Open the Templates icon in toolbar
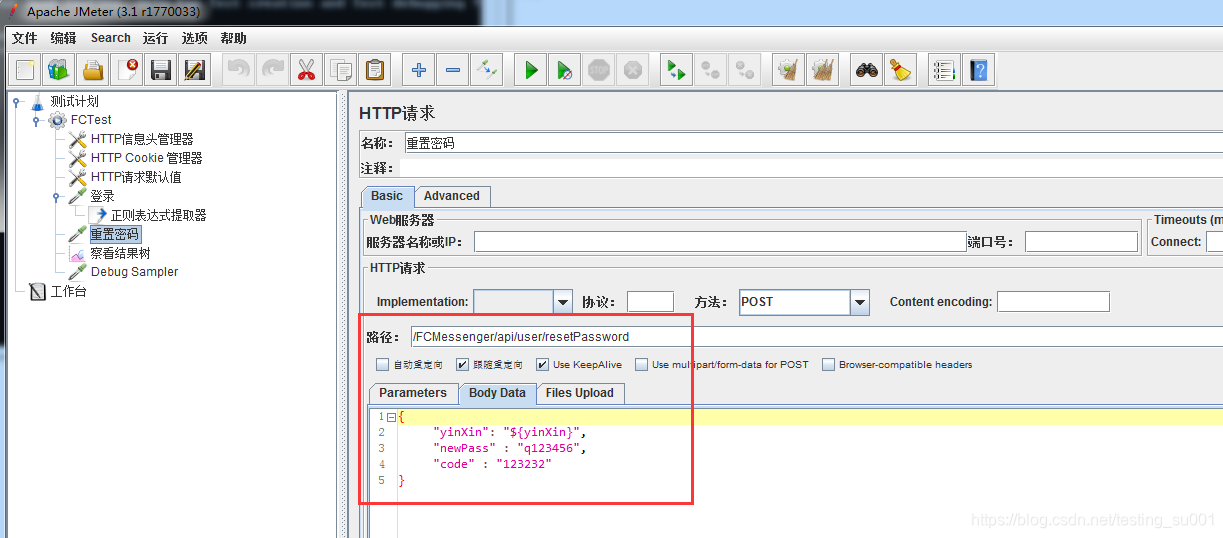The width and height of the screenshot is (1223, 538). point(59,70)
